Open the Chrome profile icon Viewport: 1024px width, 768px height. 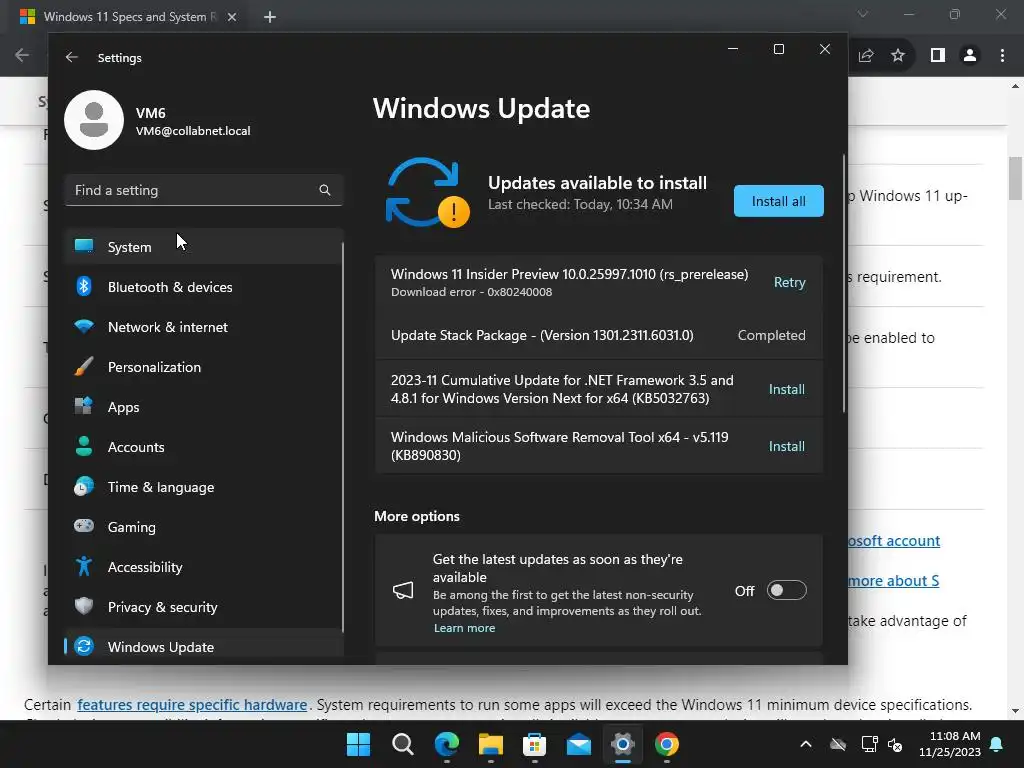pos(970,56)
